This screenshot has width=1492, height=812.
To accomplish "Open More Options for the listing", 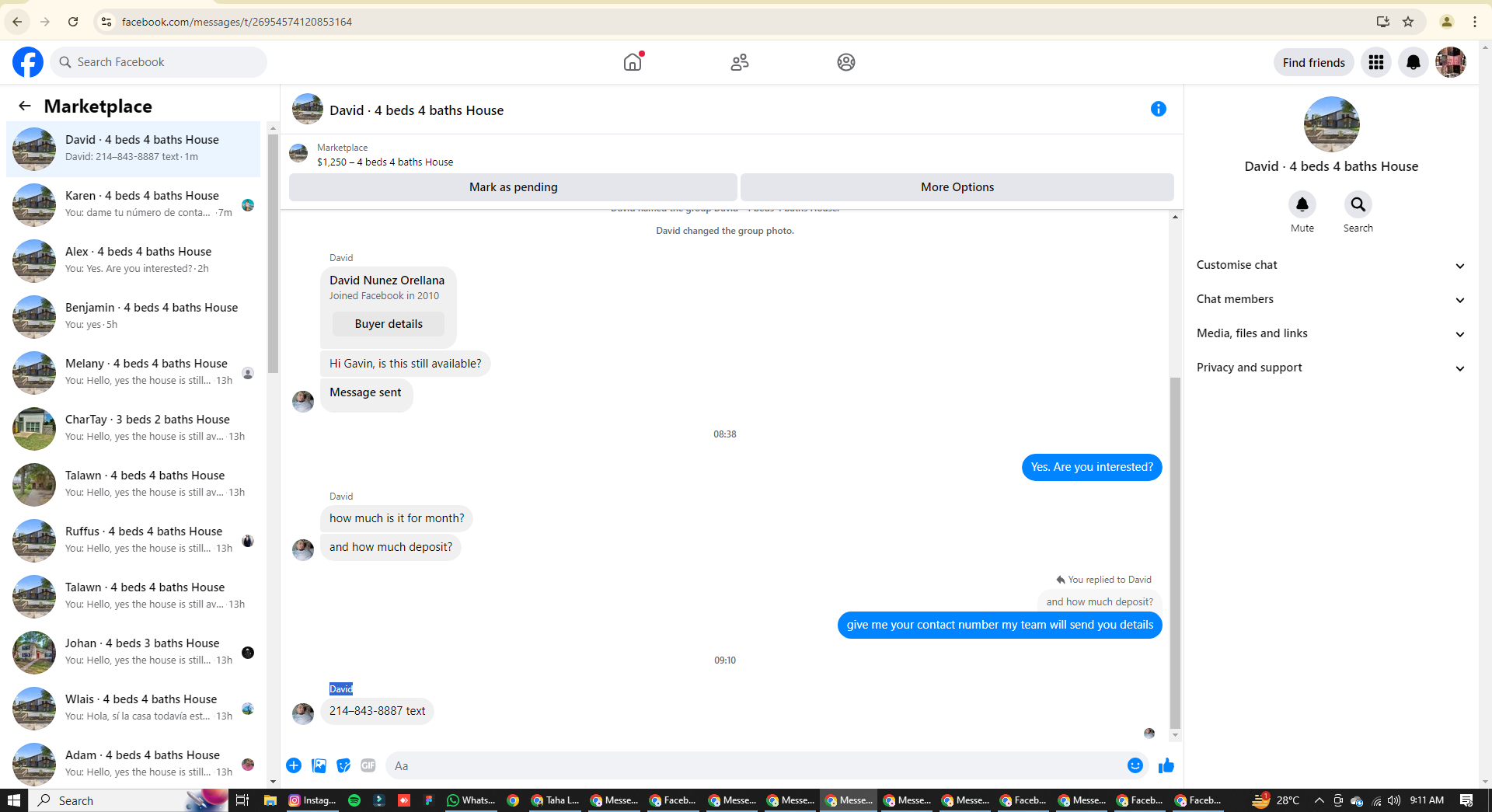I will (957, 187).
